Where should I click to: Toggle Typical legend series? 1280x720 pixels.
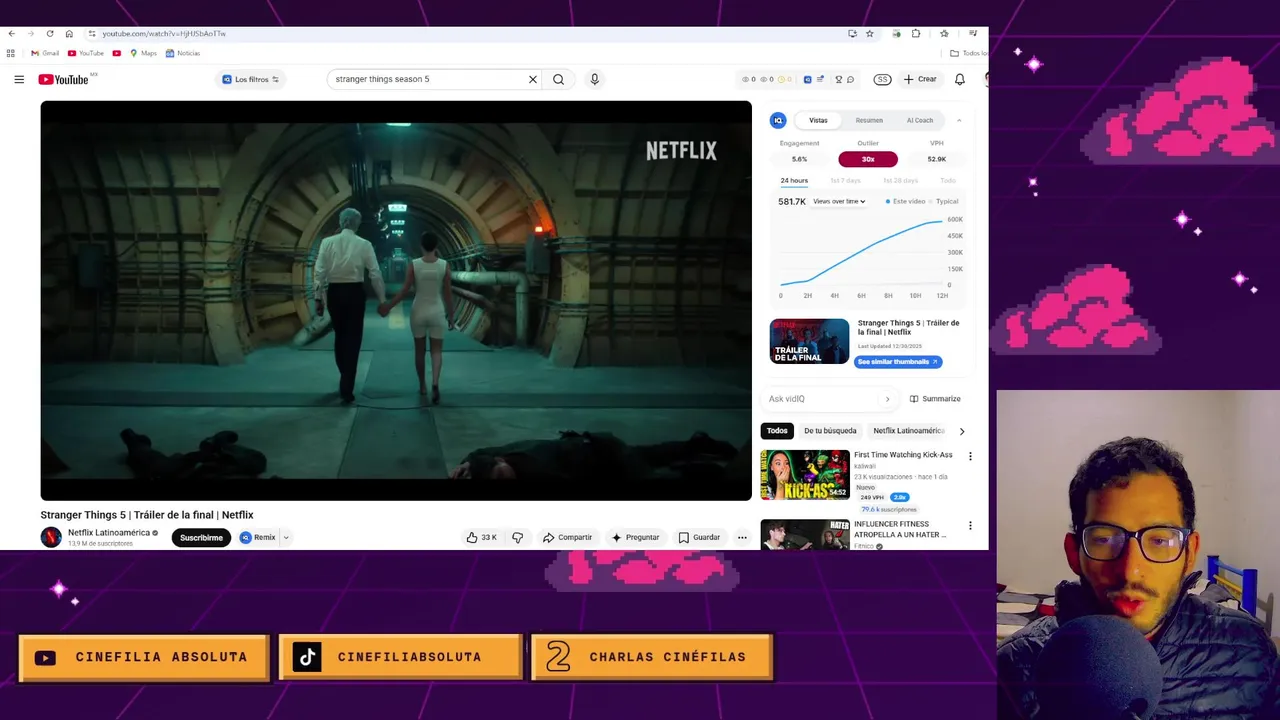tap(944, 201)
